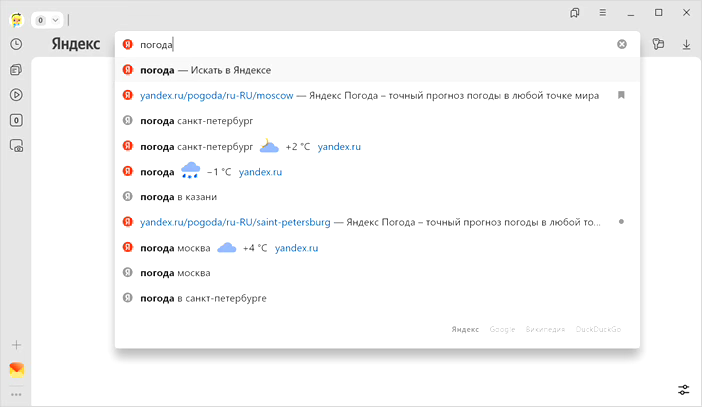The height and width of the screenshot is (407, 702).
Task: Open the history clock icon in sidebar
Action: tap(16, 44)
